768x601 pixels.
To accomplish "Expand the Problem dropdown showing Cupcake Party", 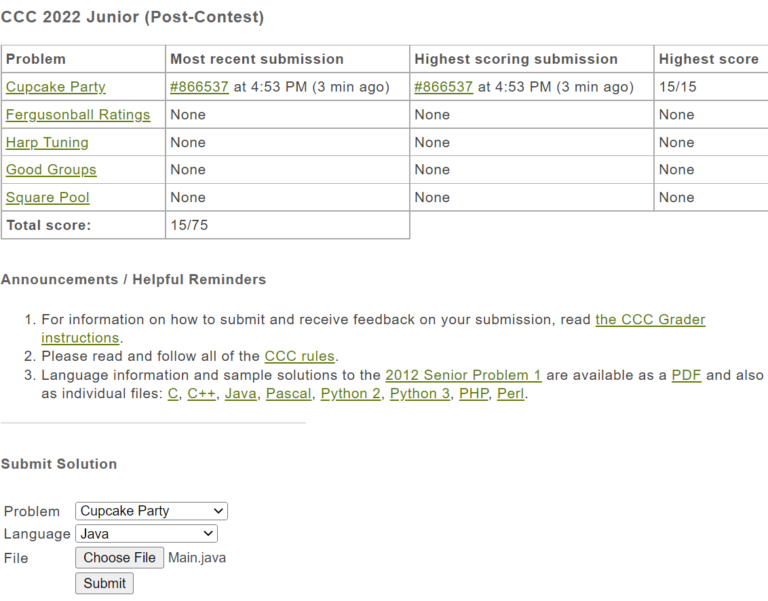I will pyautogui.click(x=152, y=511).
